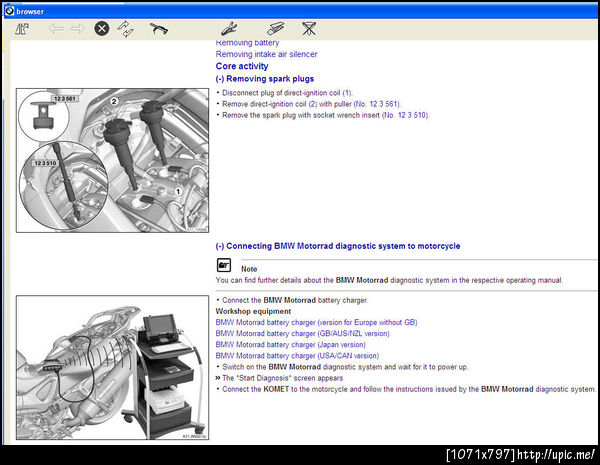Go back with left arrow icon
The height and width of the screenshot is (465, 600).
click(56, 28)
